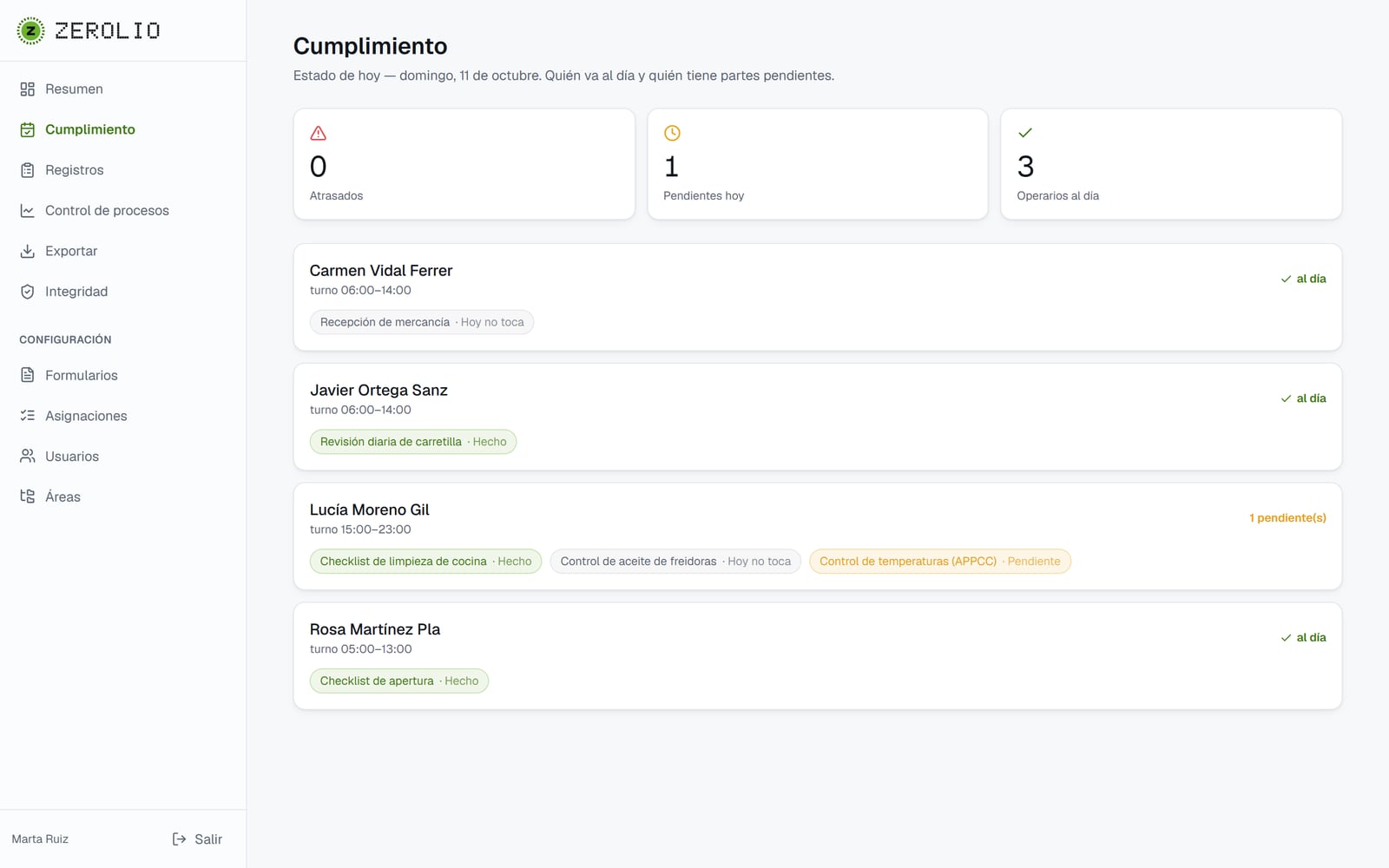The height and width of the screenshot is (868, 1389).
Task: Click the Formularios document icon
Action: [x=28, y=375]
